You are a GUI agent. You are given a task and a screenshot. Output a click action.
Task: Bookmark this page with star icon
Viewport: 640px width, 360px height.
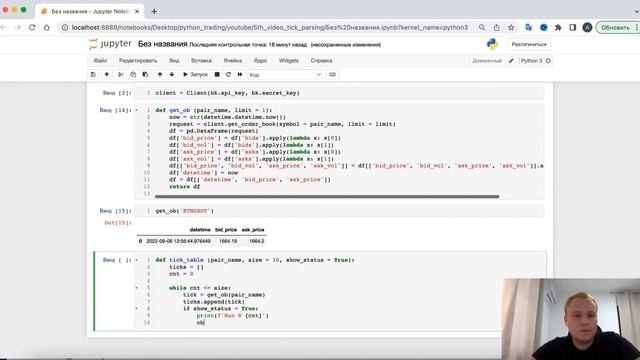coord(511,27)
